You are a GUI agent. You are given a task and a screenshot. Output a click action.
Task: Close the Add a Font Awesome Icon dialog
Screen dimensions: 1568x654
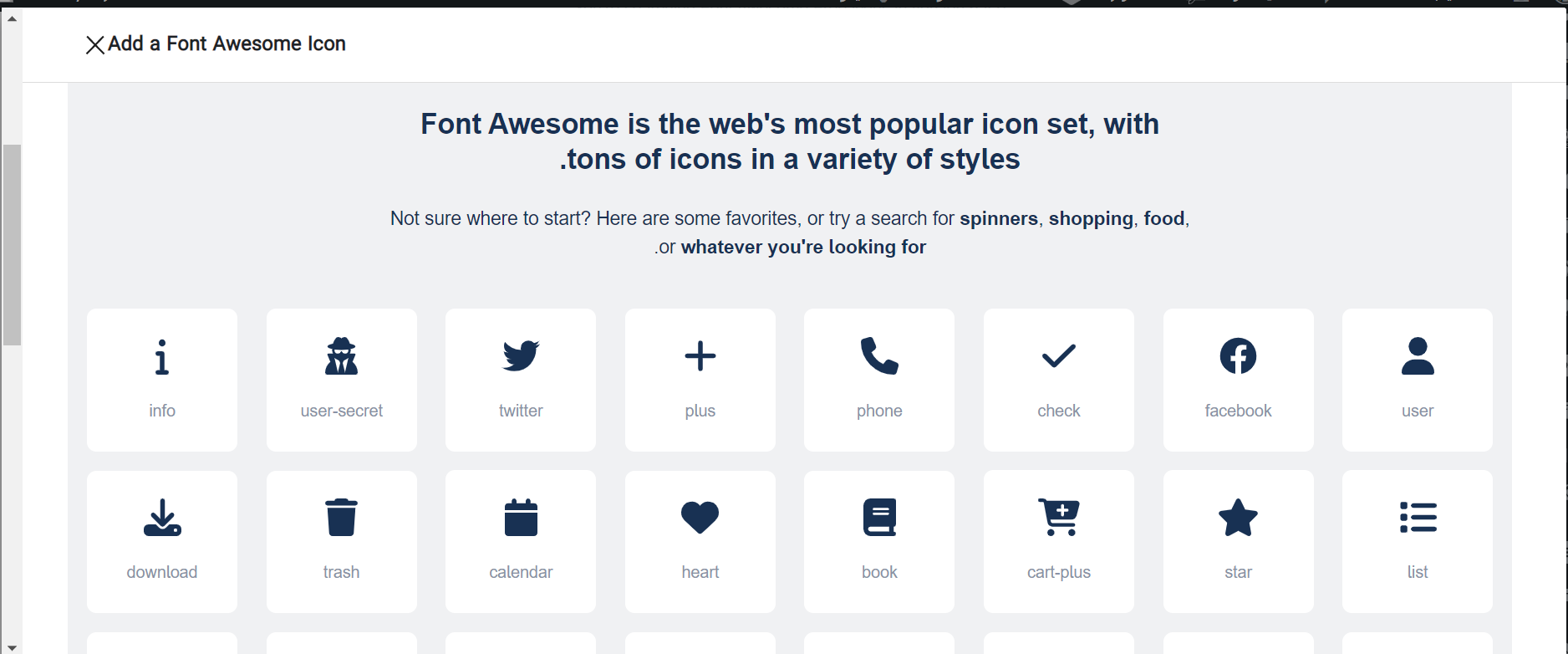95,45
